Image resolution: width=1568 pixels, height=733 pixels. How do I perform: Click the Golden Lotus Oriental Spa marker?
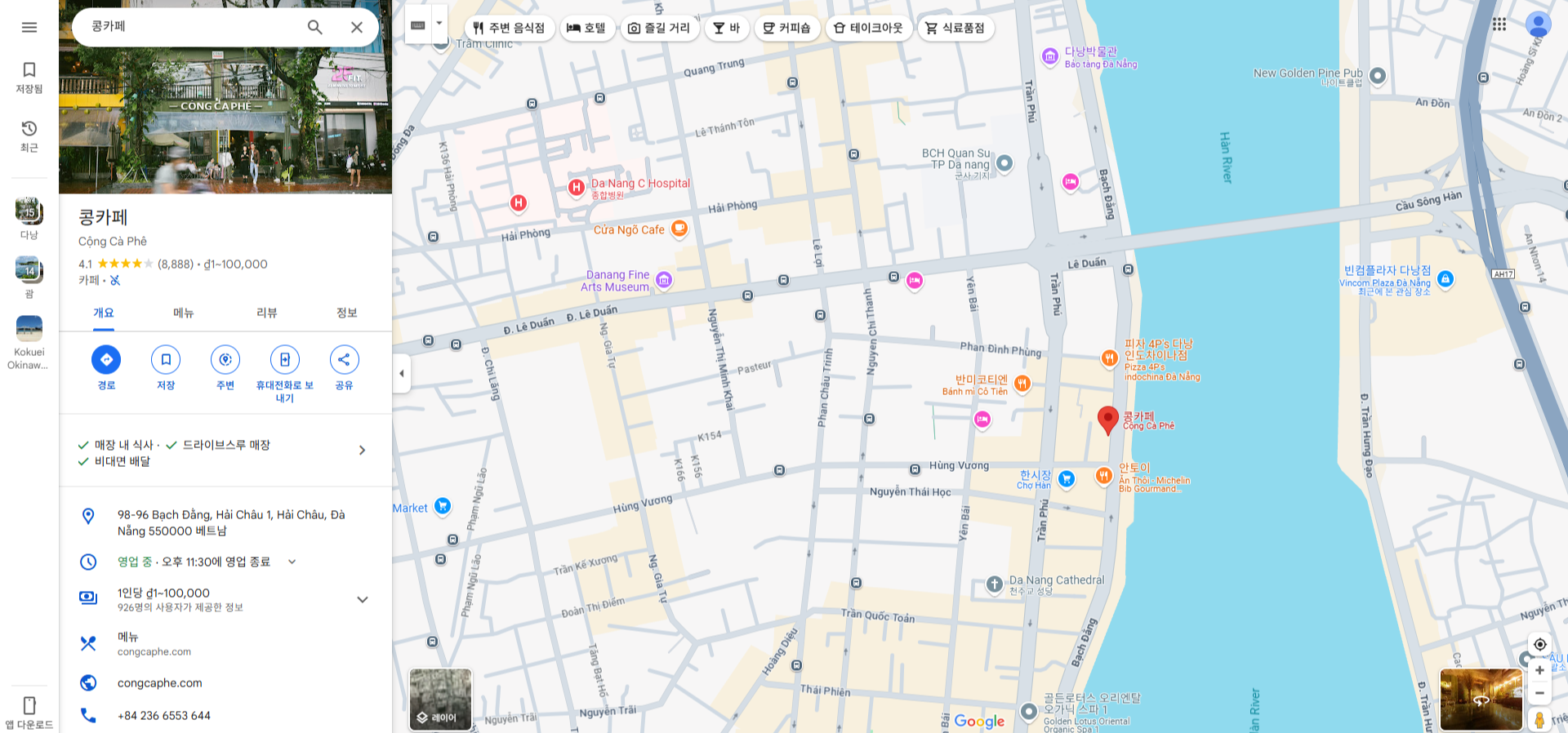pyautogui.click(x=1028, y=712)
